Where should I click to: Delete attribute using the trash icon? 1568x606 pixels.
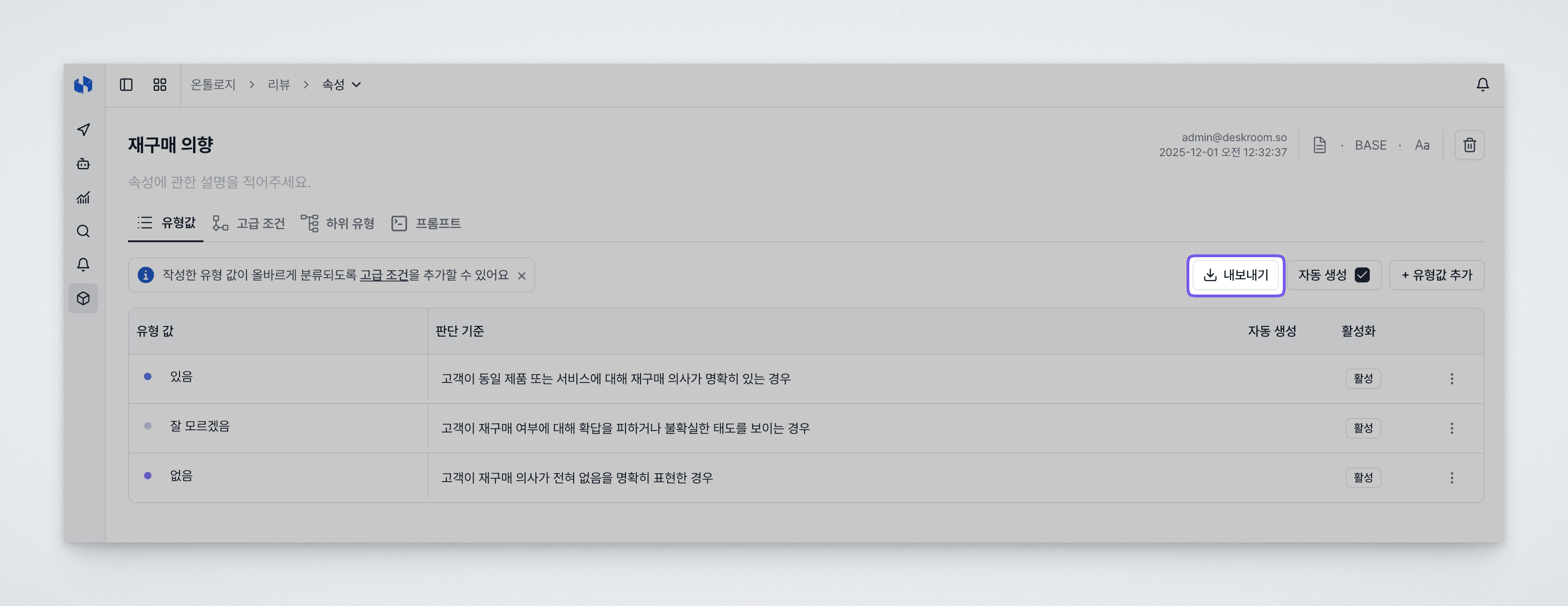tap(1469, 145)
